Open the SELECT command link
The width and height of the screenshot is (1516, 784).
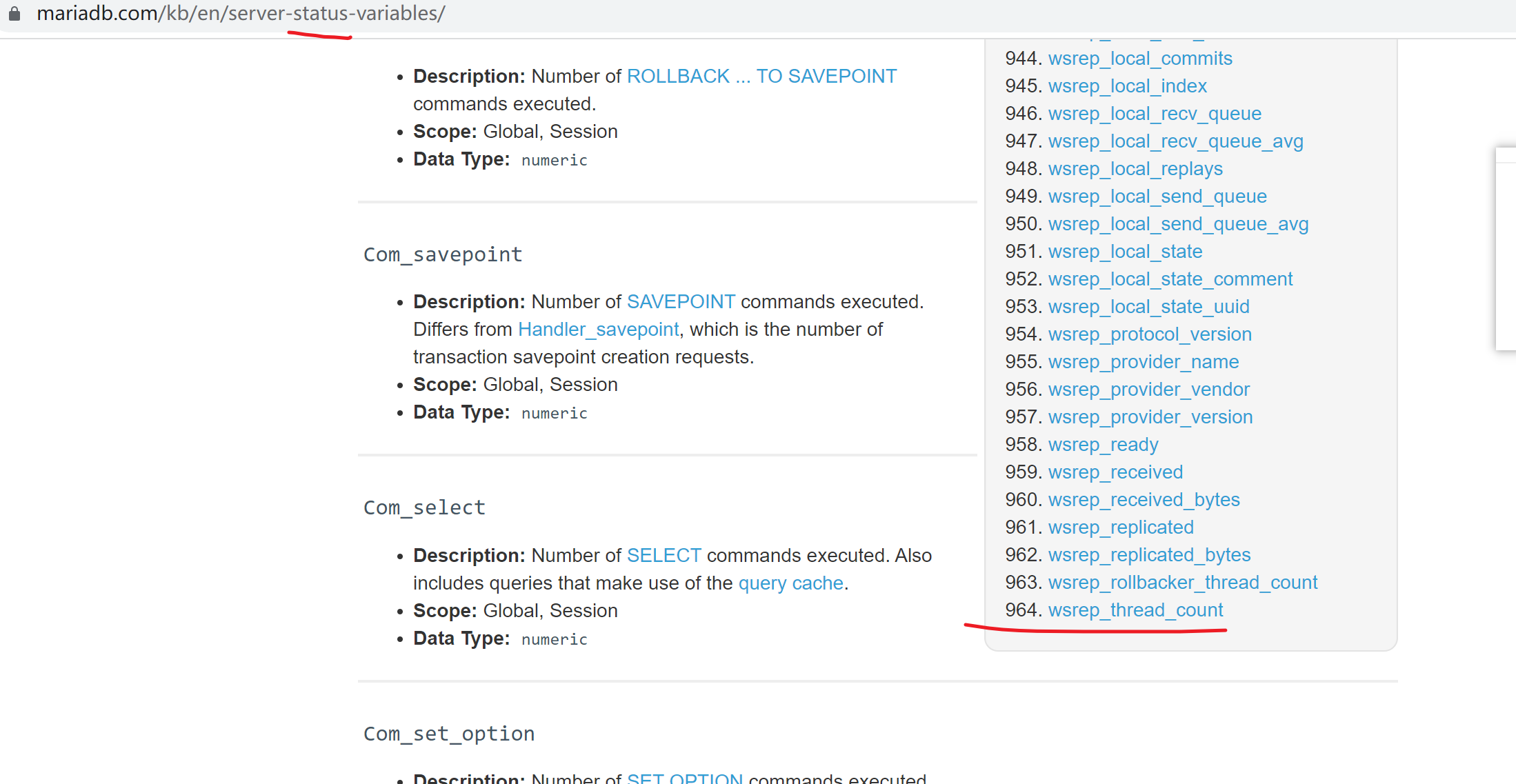pyautogui.click(x=664, y=556)
